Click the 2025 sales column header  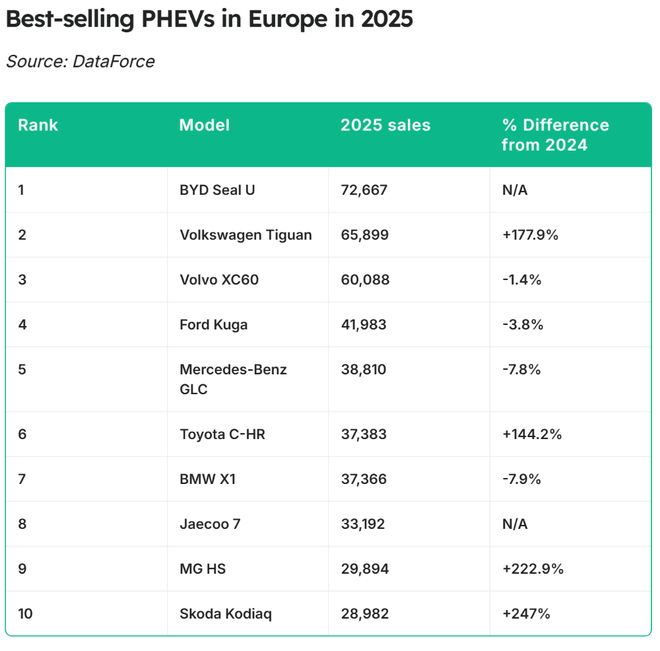[x=385, y=125]
